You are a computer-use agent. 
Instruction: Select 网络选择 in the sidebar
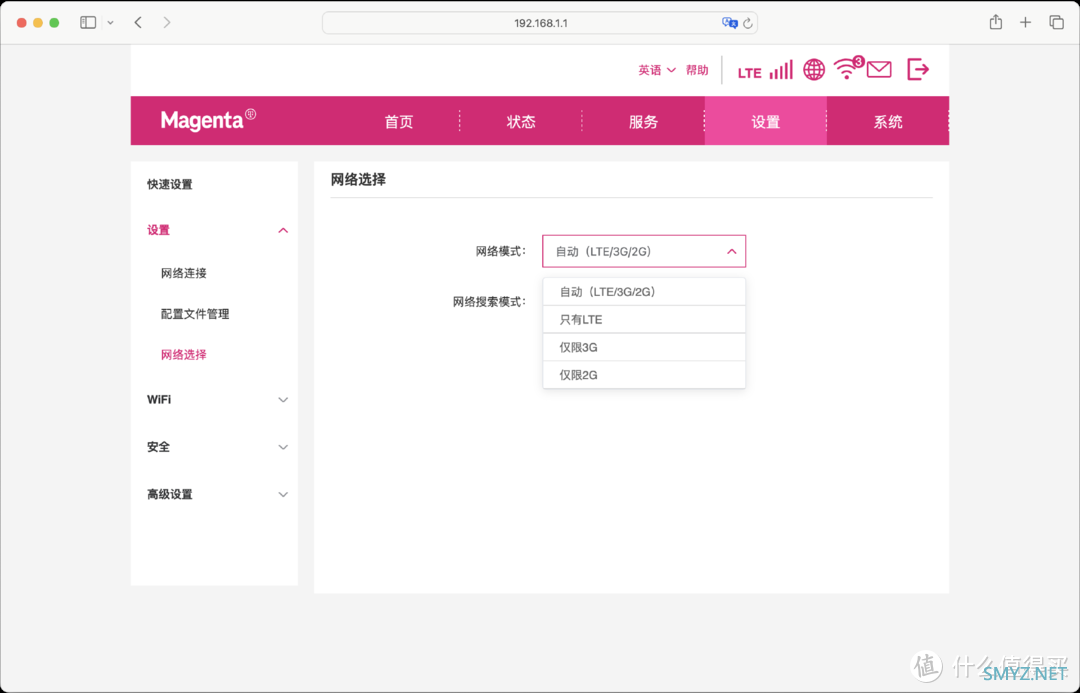point(183,355)
